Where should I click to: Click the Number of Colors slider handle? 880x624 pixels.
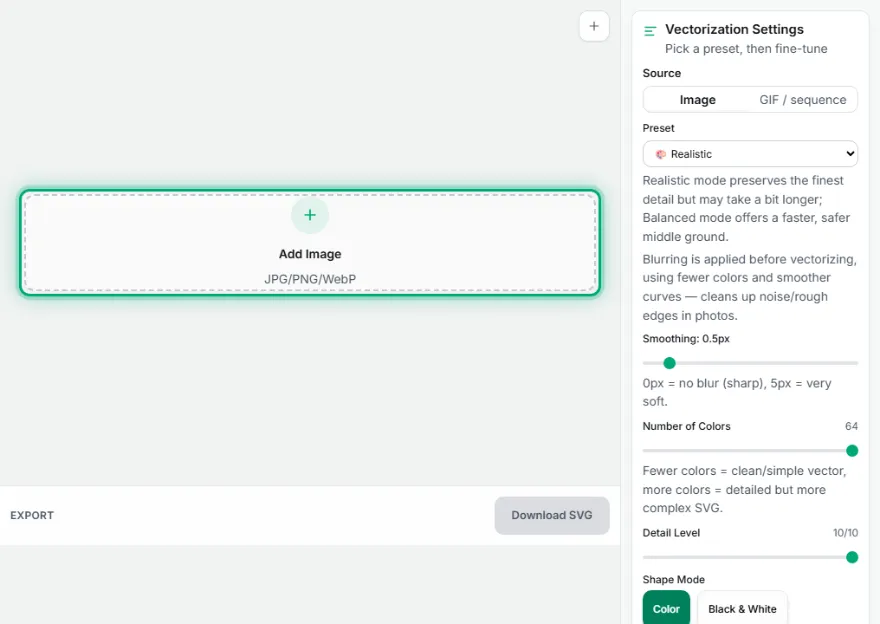851,451
